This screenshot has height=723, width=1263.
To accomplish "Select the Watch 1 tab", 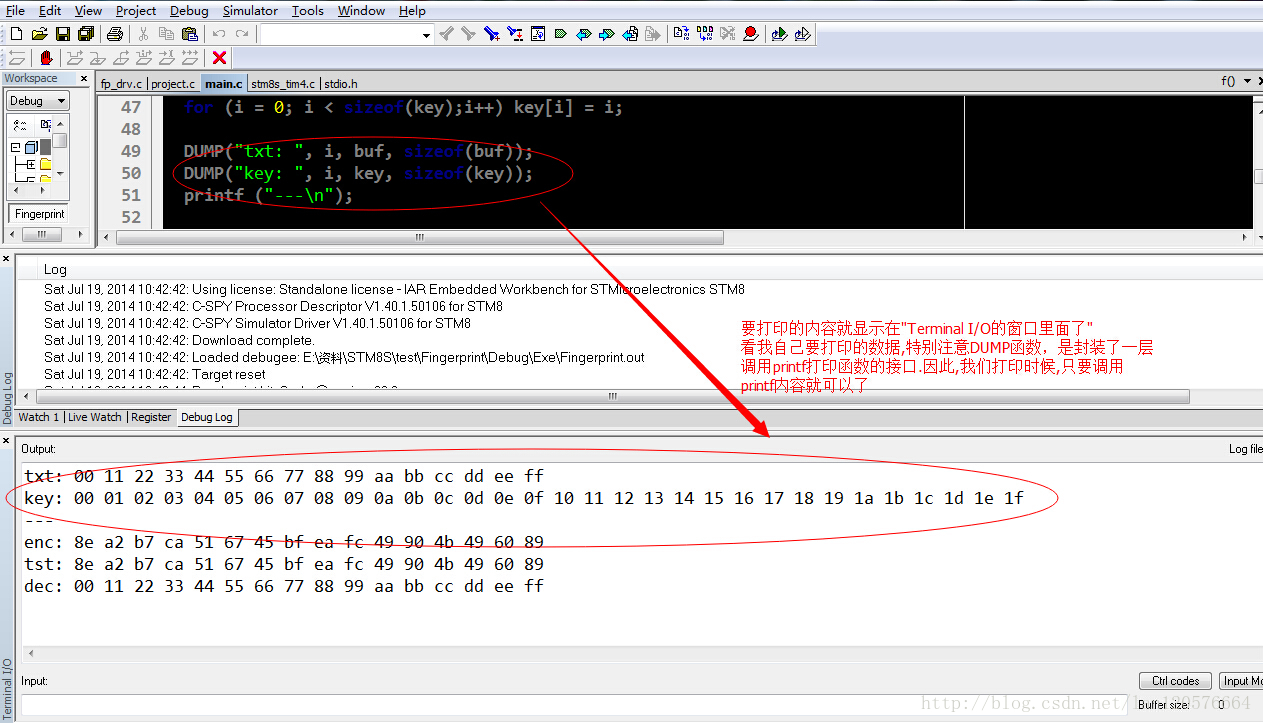I will (x=39, y=417).
